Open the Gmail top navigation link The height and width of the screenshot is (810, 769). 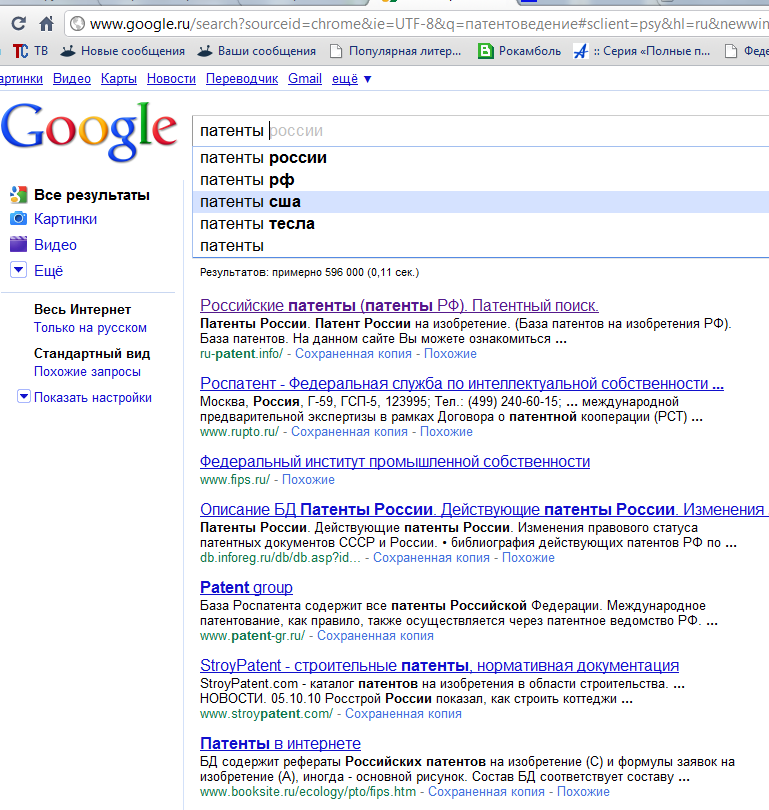(x=305, y=79)
